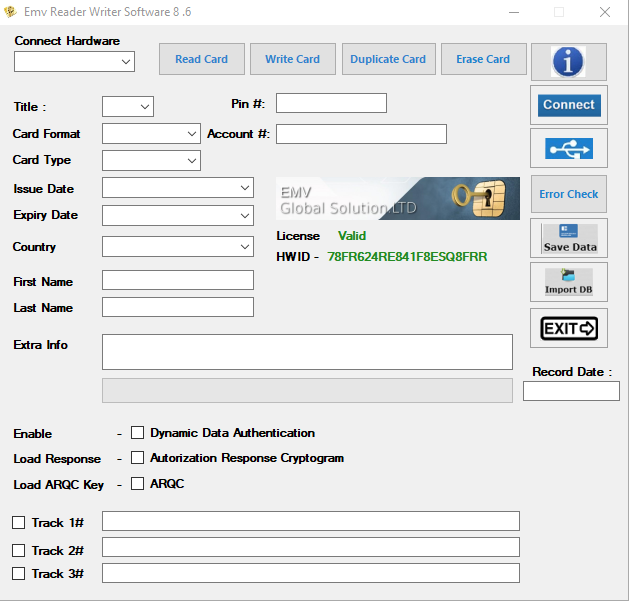
Task: Open the Connect Hardware dropdown
Action: tap(74, 61)
